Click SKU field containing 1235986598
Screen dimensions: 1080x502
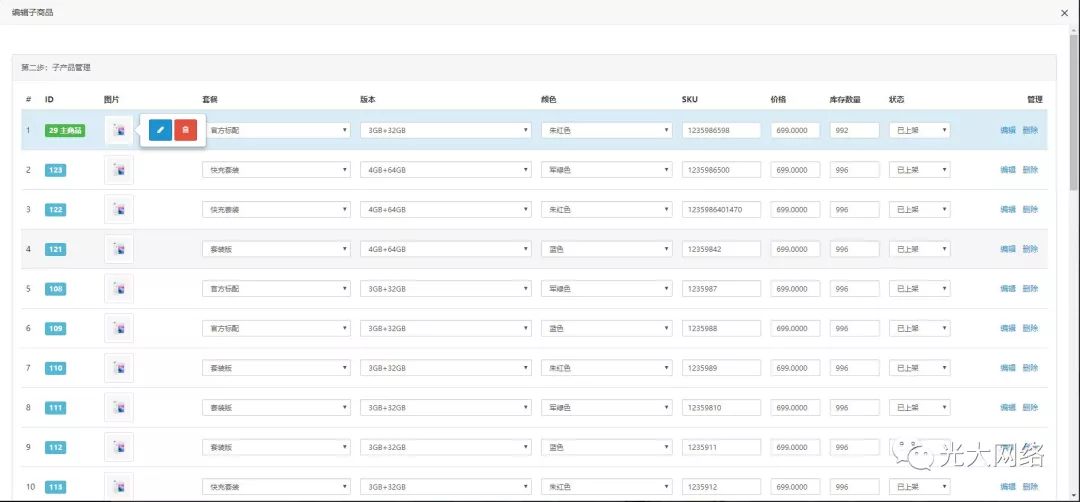pyautogui.click(x=721, y=130)
